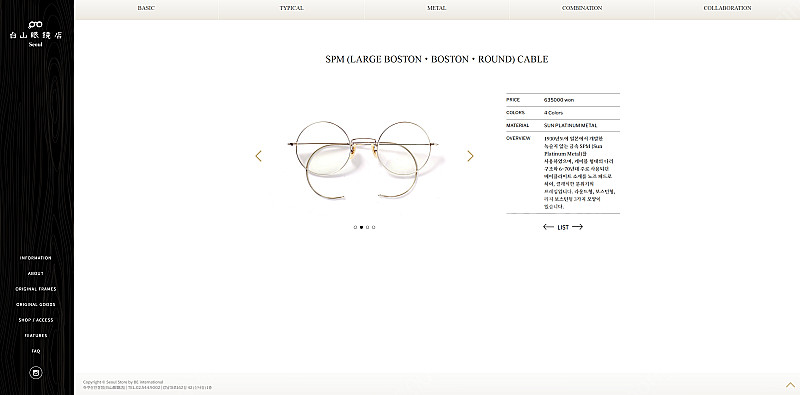Open the BASIC category tab
Image resolution: width=800 pixels, height=395 pixels.
coord(146,8)
